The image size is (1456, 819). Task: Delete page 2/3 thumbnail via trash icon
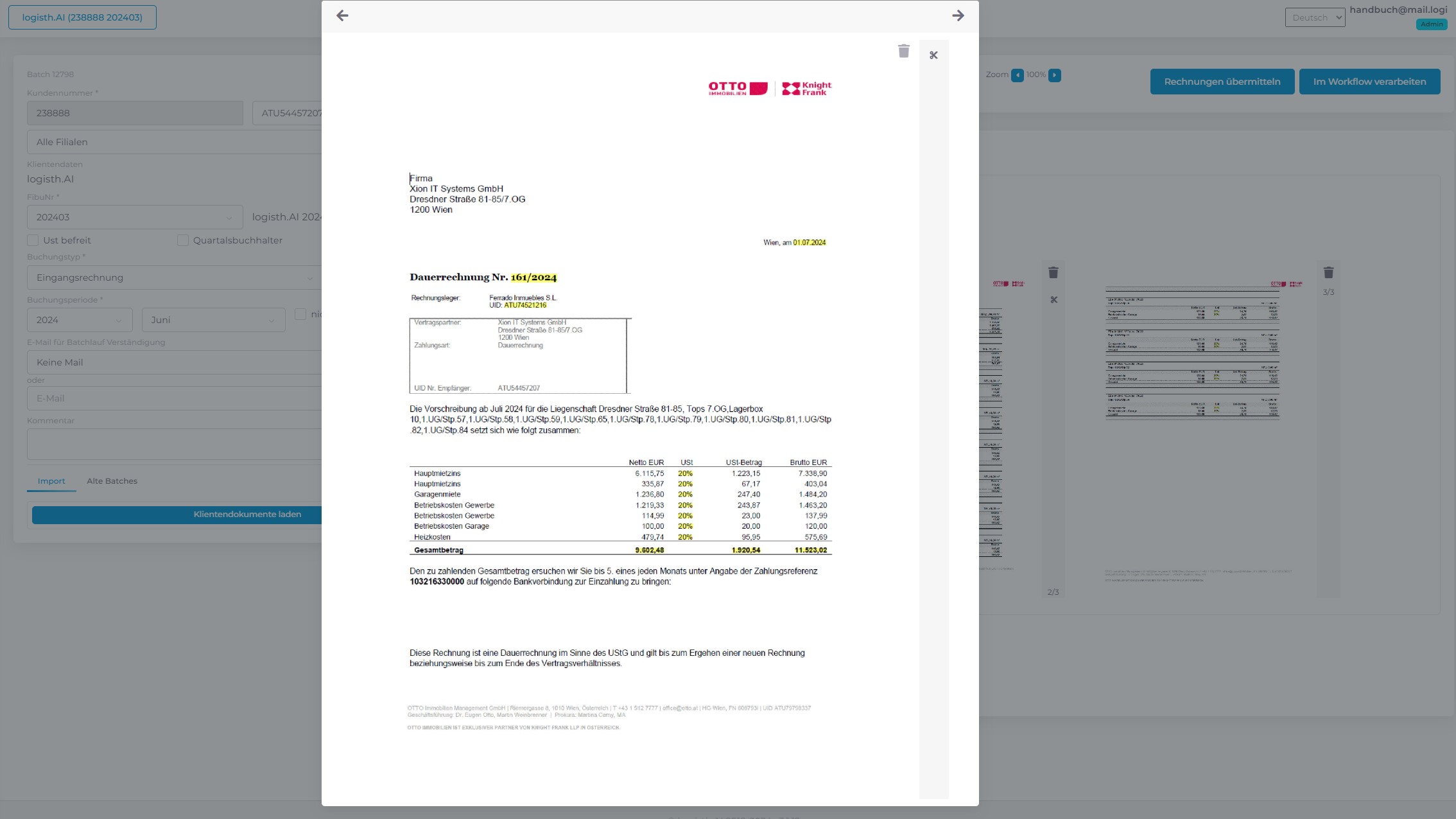click(1053, 272)
